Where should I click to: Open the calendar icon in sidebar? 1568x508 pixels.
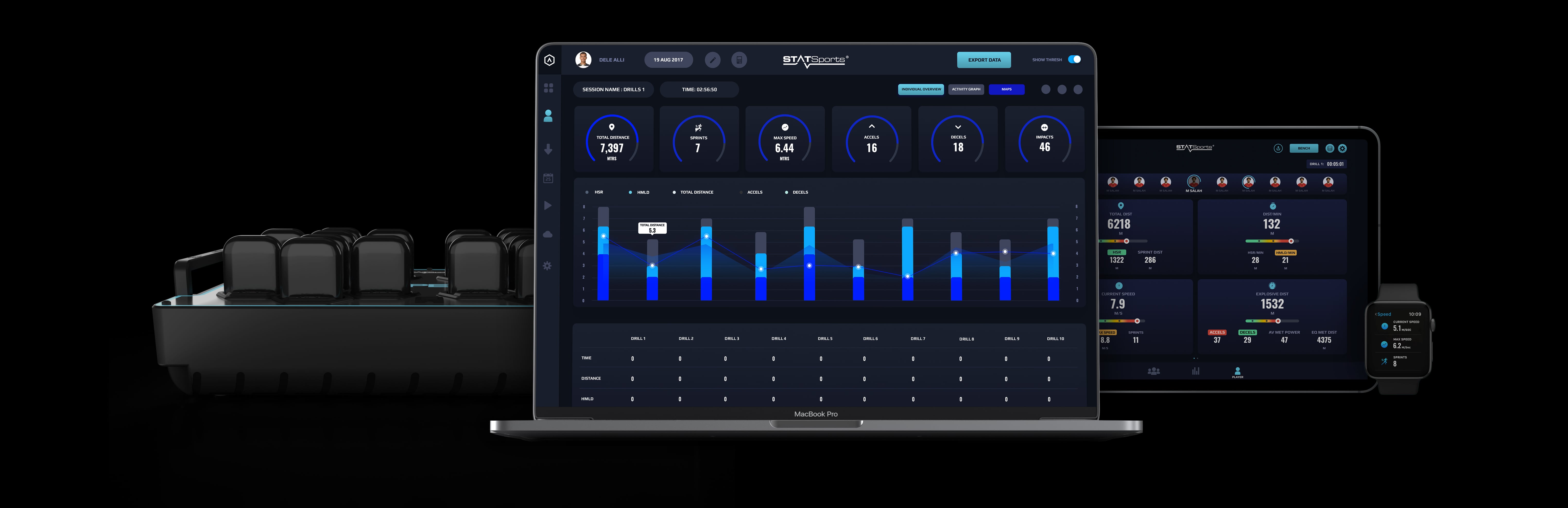(548, 178)
